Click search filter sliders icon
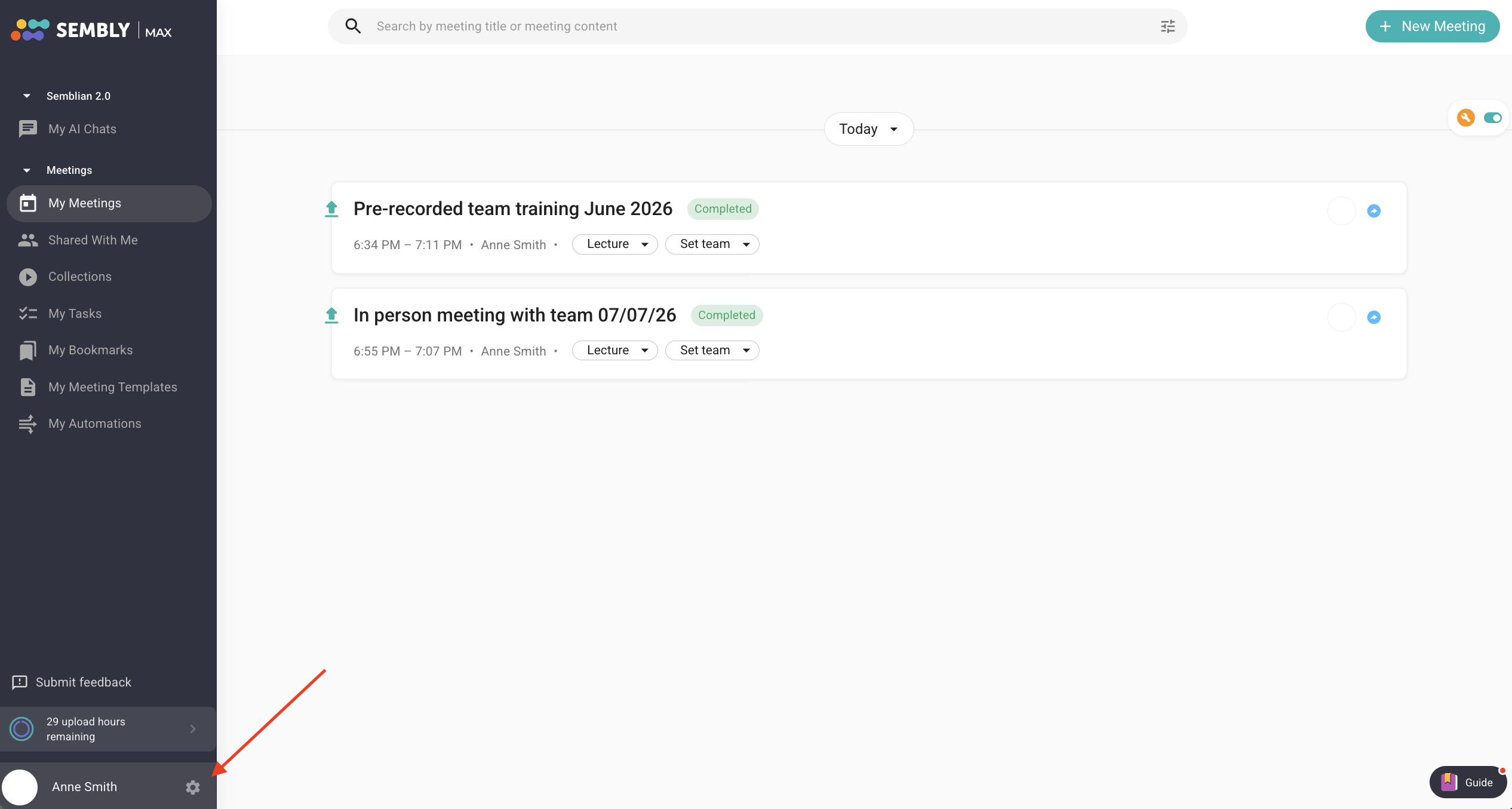The image size is (1512, 809). click(1167, 26)
